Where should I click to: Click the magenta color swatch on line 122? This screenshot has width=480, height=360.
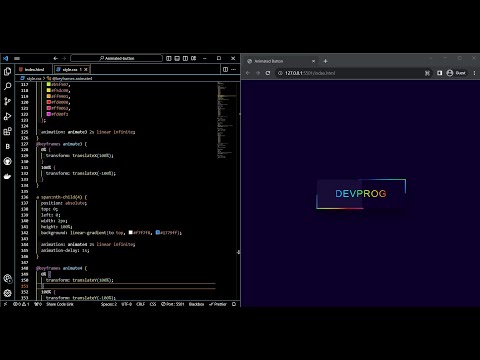[49, 114]
